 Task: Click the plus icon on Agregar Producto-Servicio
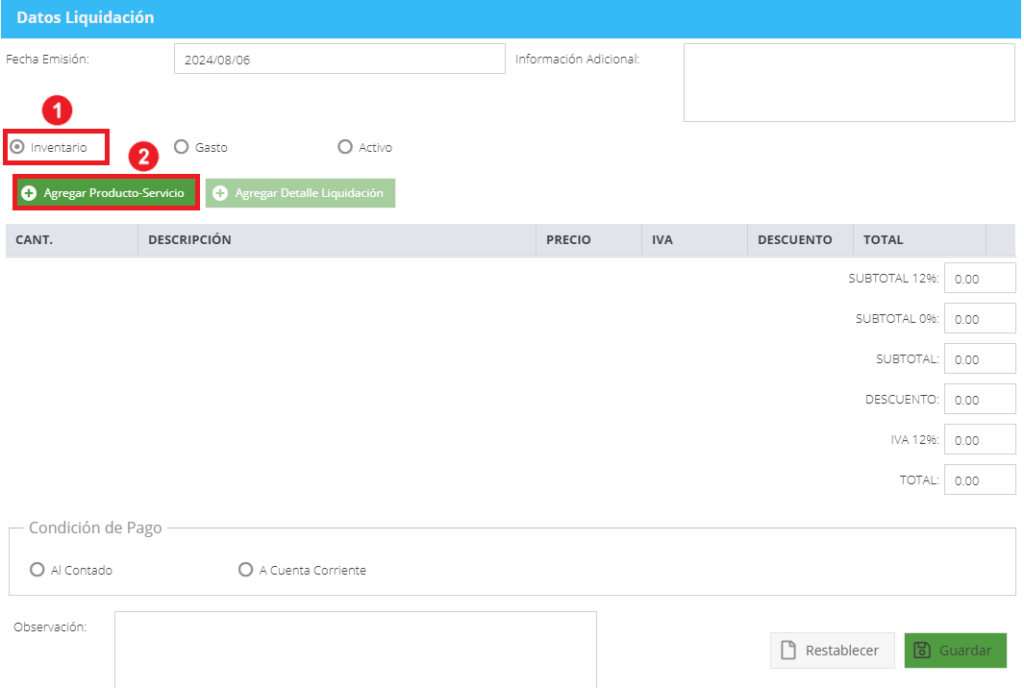click(29, 193)
